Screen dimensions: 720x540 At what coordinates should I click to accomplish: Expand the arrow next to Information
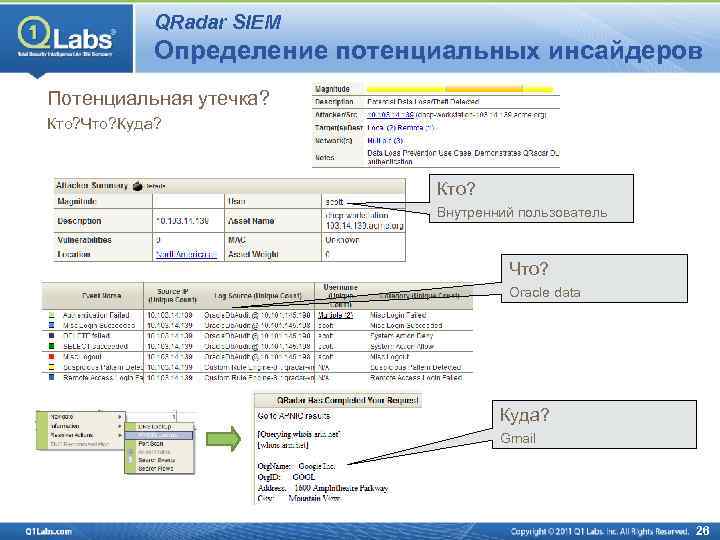click(x=120, y=426)
